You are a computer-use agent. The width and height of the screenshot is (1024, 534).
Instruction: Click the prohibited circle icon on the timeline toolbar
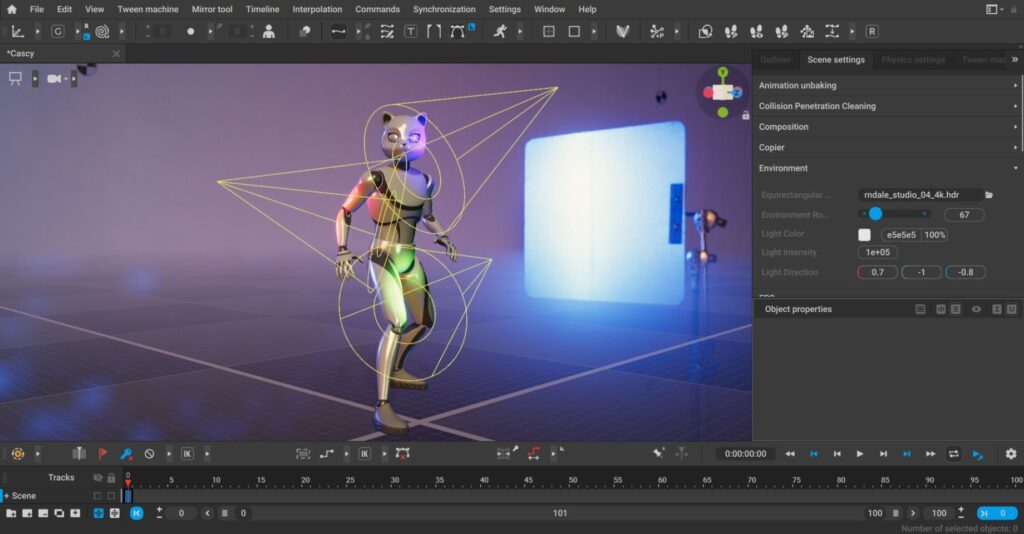149,454
